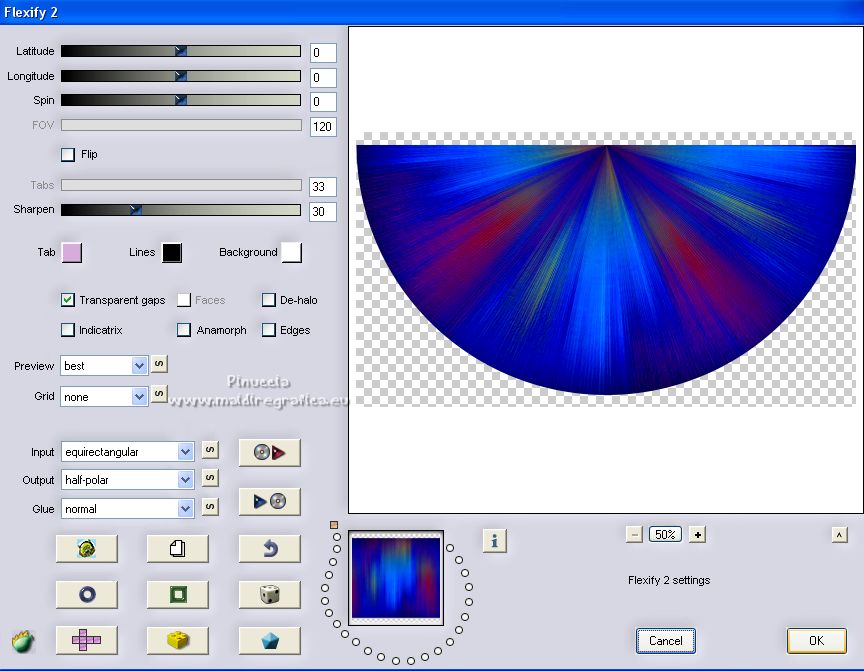Click the blue pentagon icon button
This screenshot has height=671, width=864.
(x=269, y=640)
